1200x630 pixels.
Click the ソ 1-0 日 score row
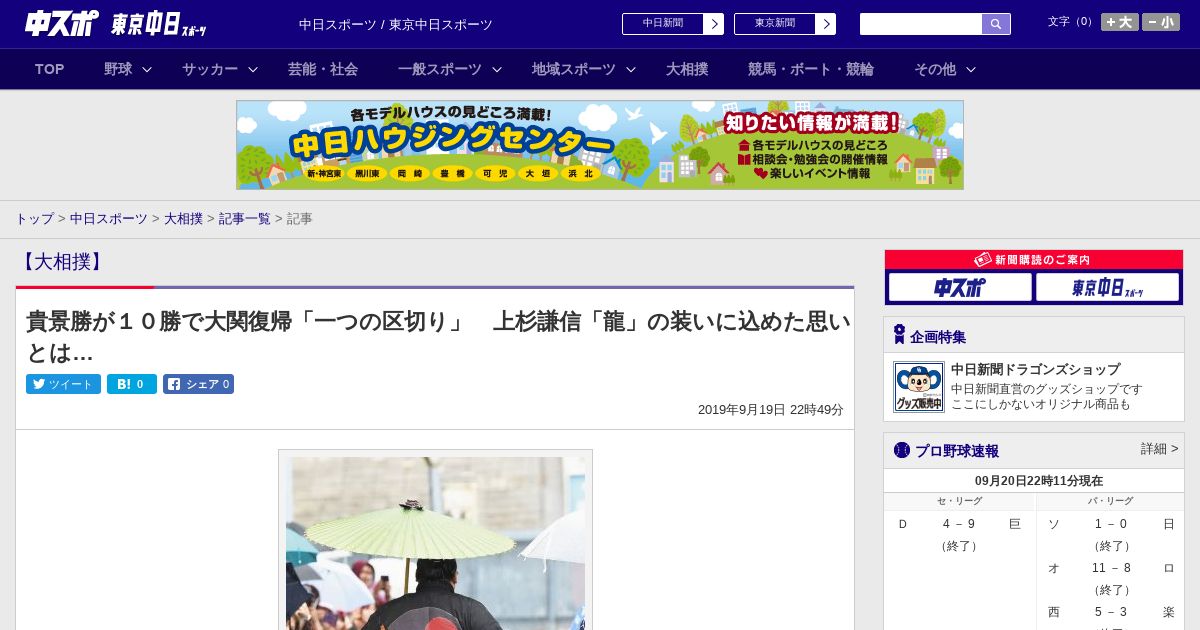point(1110,524)
